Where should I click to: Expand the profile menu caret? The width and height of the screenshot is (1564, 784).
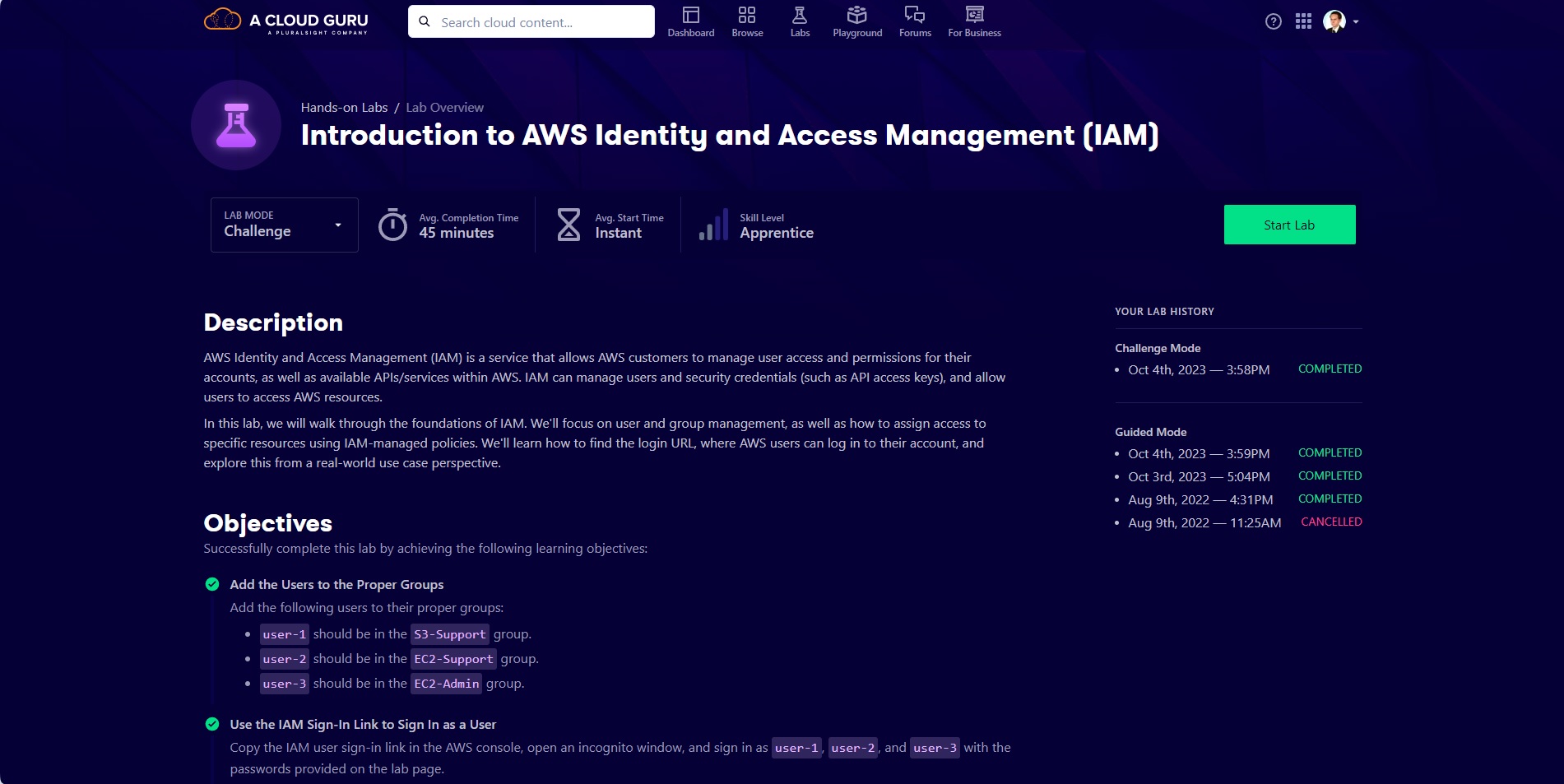(1356, 22)
